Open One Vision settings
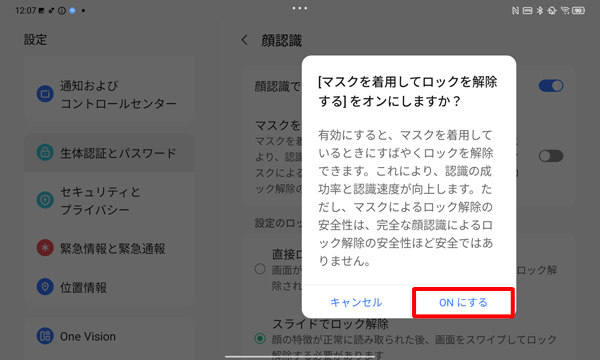This screenshot has width=600, height=360. coord(109,336)
